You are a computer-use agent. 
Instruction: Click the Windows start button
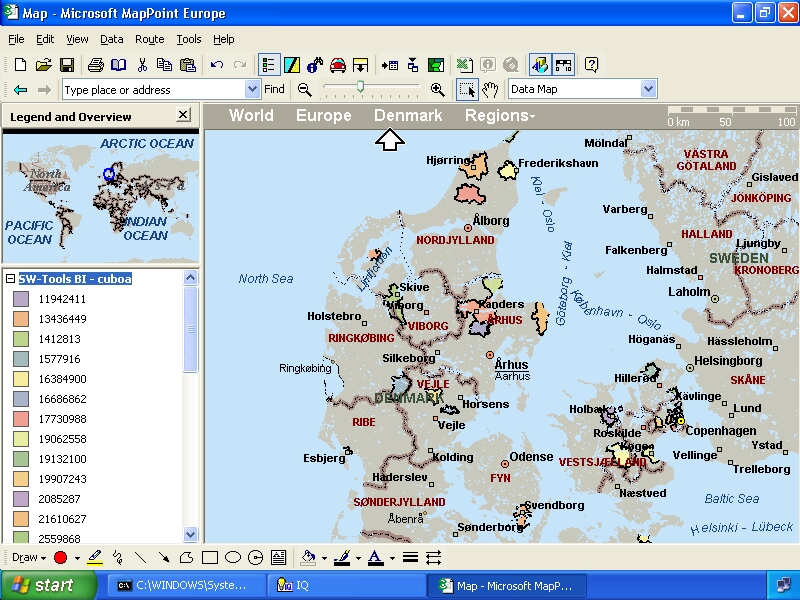(x=49, y=585)
